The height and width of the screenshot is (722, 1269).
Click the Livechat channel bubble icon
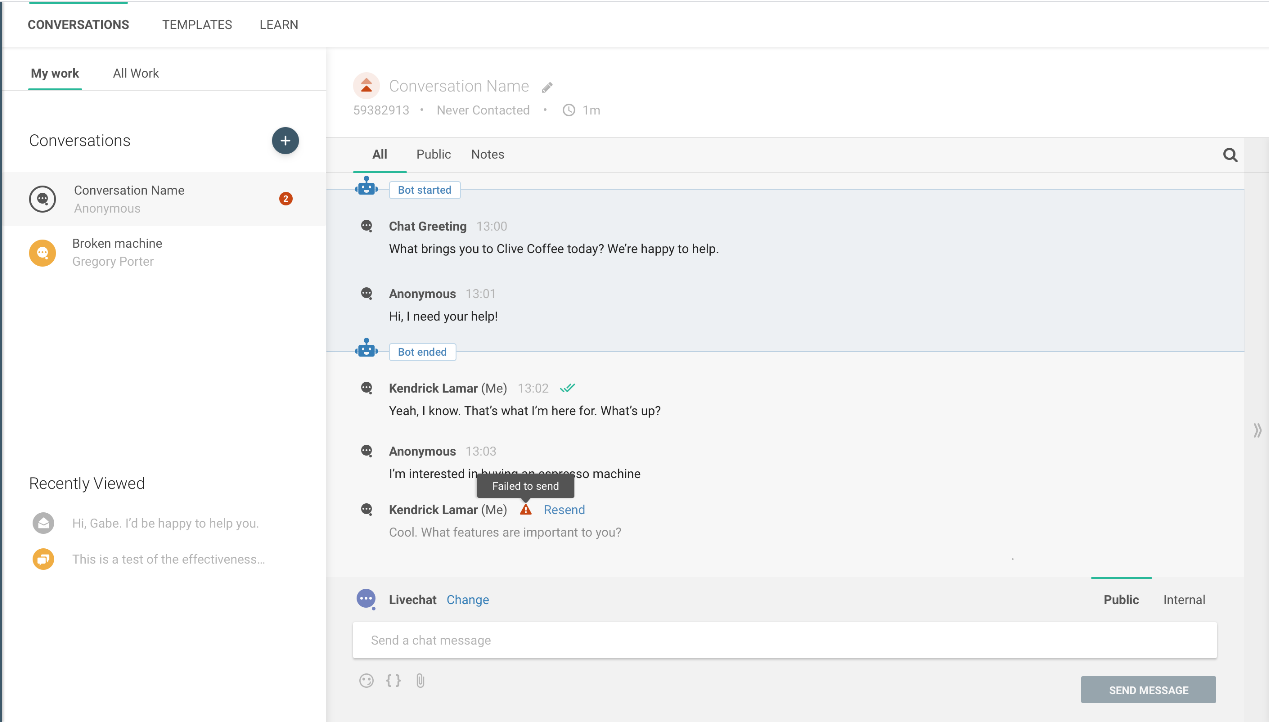pyautogui.click(x=366, y=599)
